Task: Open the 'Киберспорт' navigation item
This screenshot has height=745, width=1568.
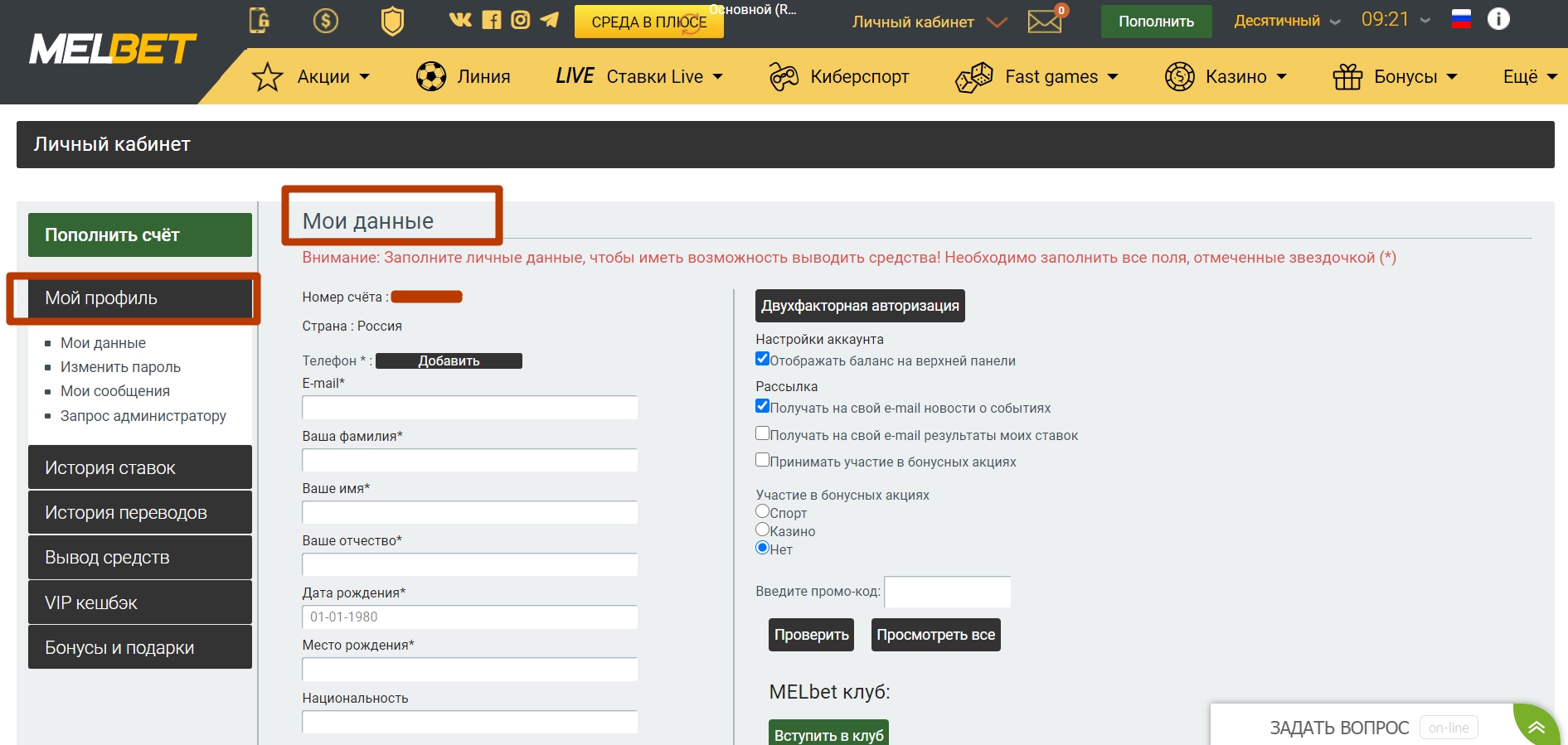Action: pos(839,76)
